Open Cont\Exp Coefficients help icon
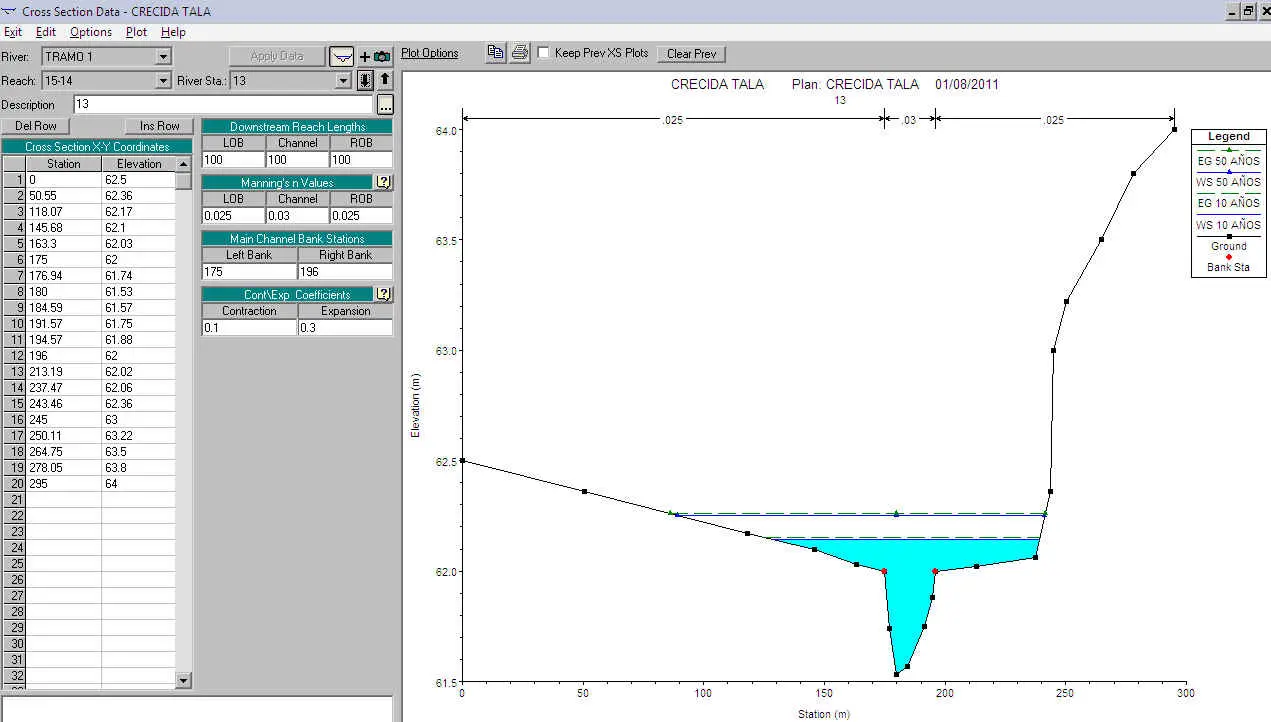 (x=382, y=294)
